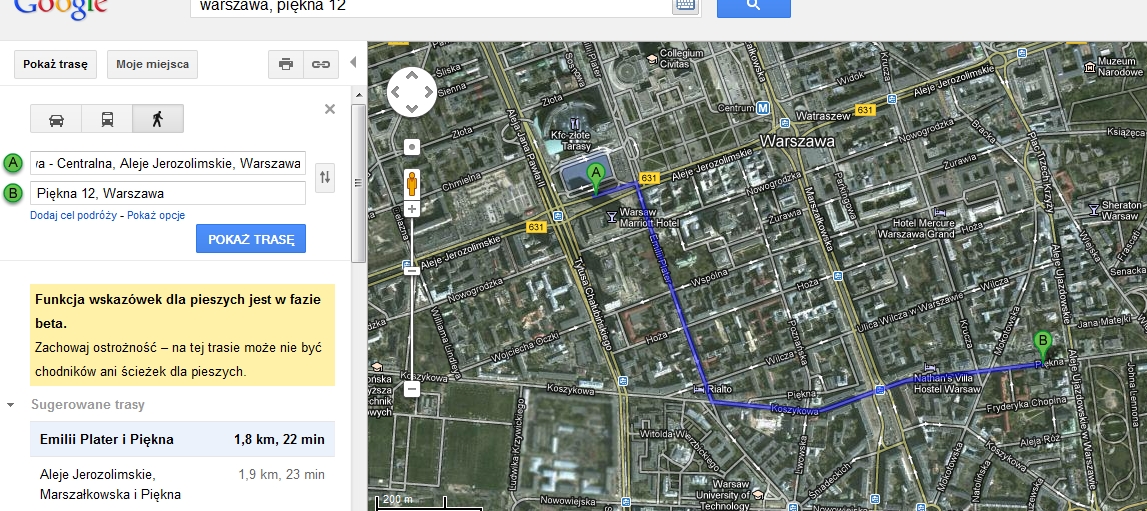Click the blue POKAŻ TRASĘ button
The width and height of the screenshot is (1147, 511).
(x=251, y=239)
